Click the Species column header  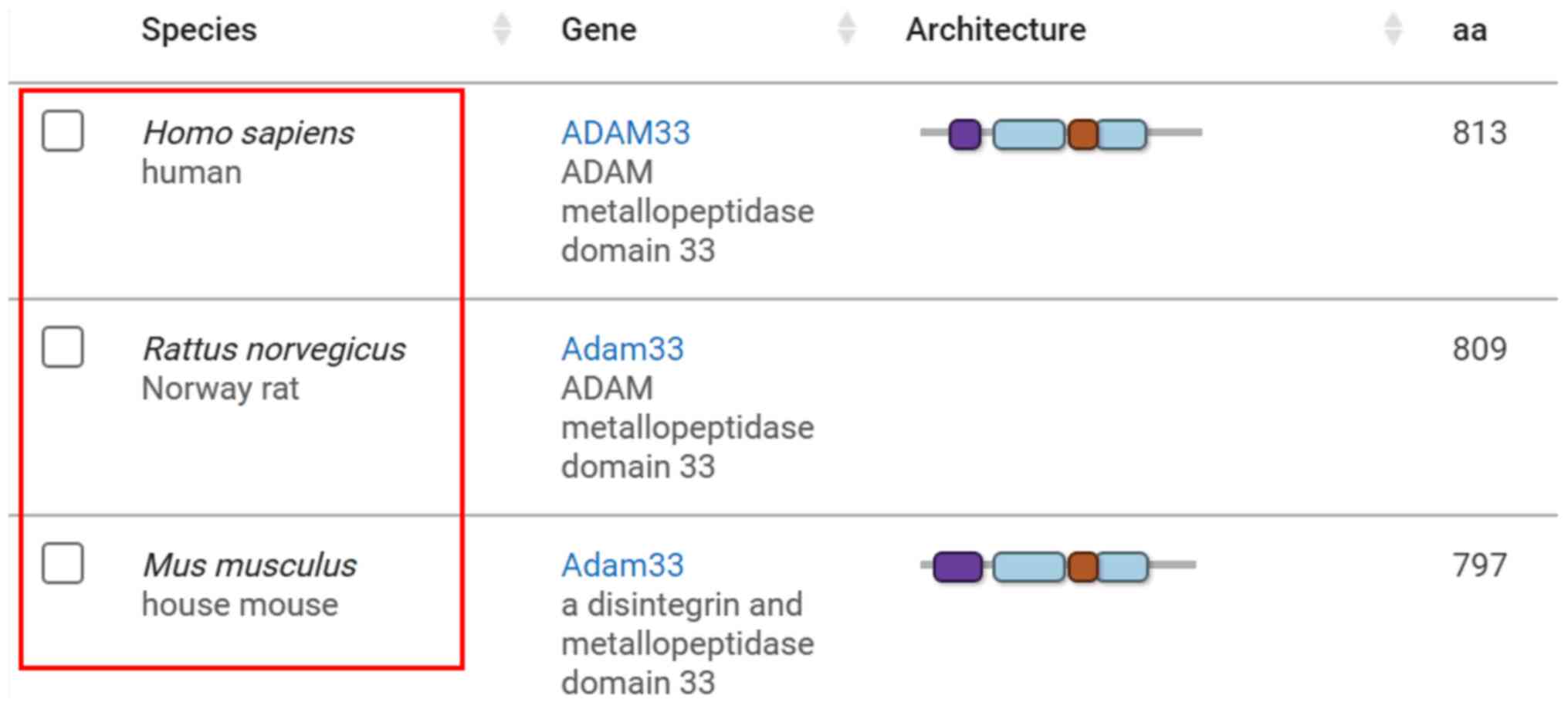click(199, 29)
